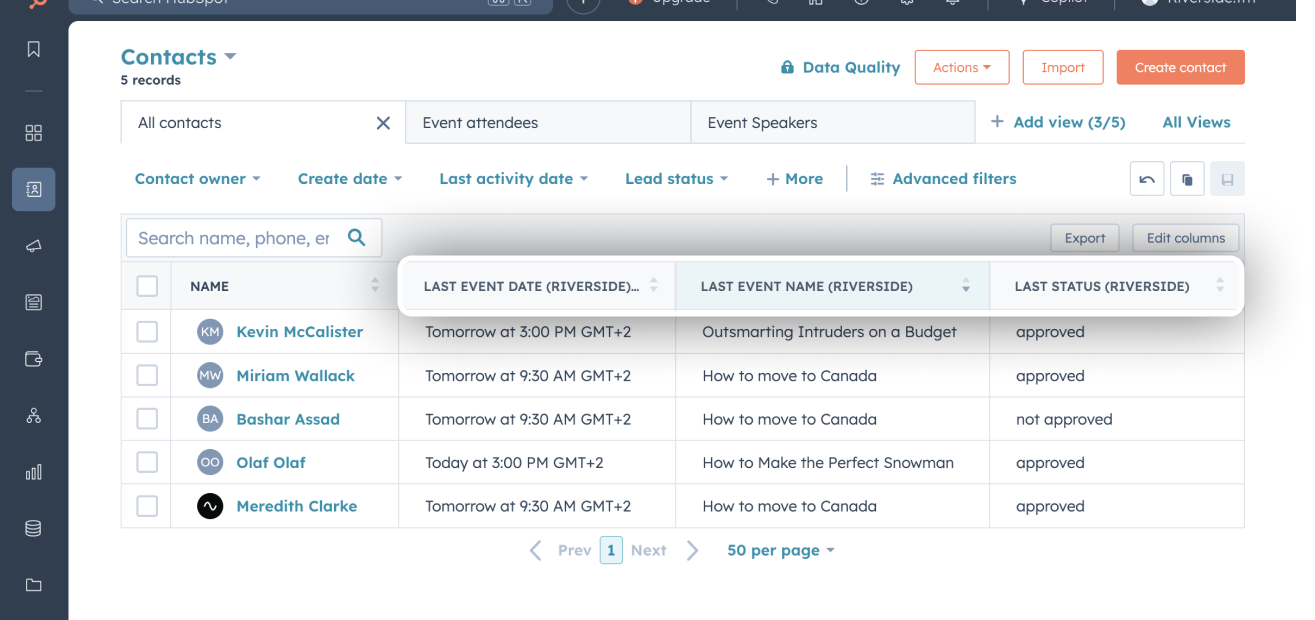Open All Views
The height and width of the screenshot is (620, 1315).
click(x=1196, y=122)
